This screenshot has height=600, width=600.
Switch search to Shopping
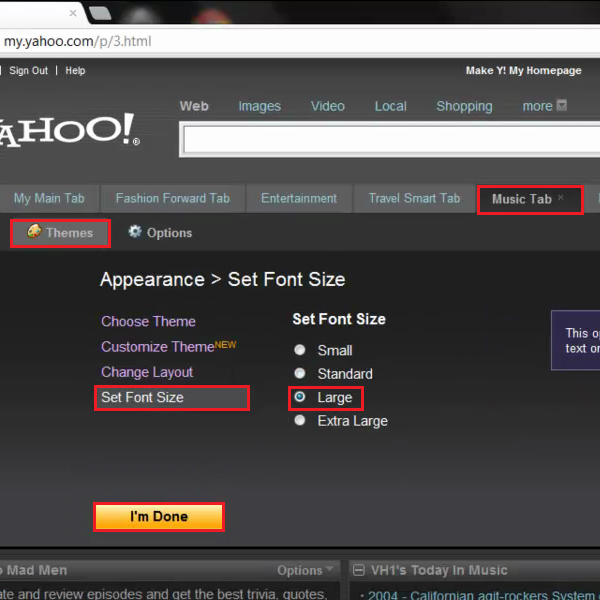(x=464, y=106)
